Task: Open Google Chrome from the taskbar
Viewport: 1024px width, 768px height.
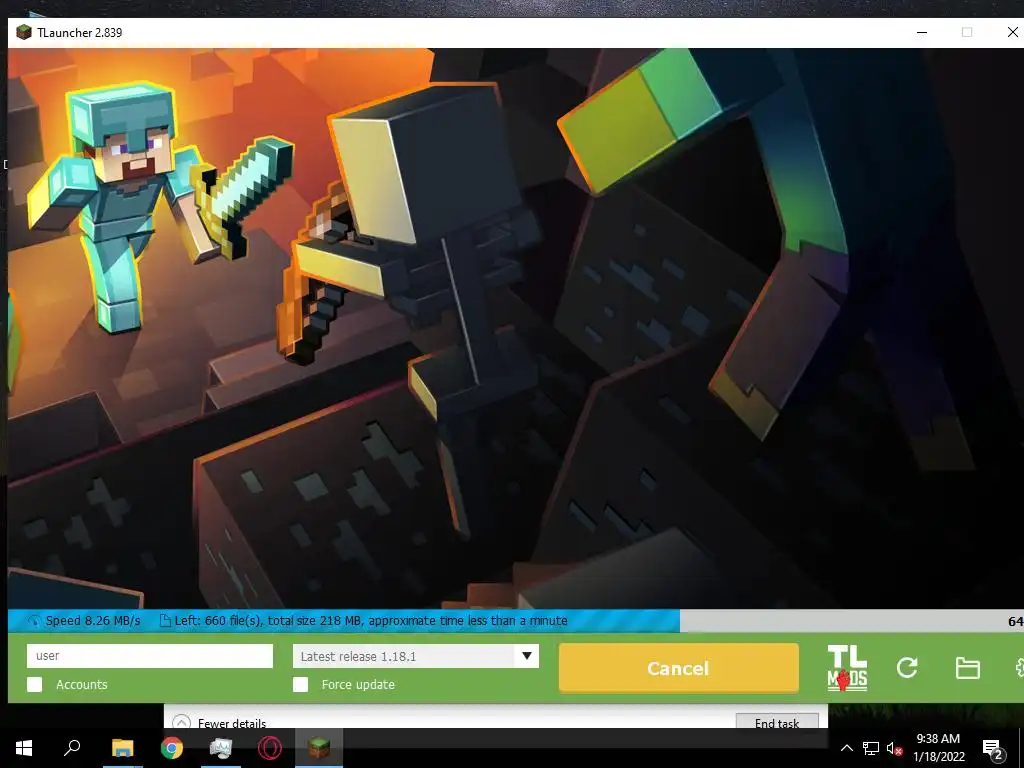Action: coord(172,748)
